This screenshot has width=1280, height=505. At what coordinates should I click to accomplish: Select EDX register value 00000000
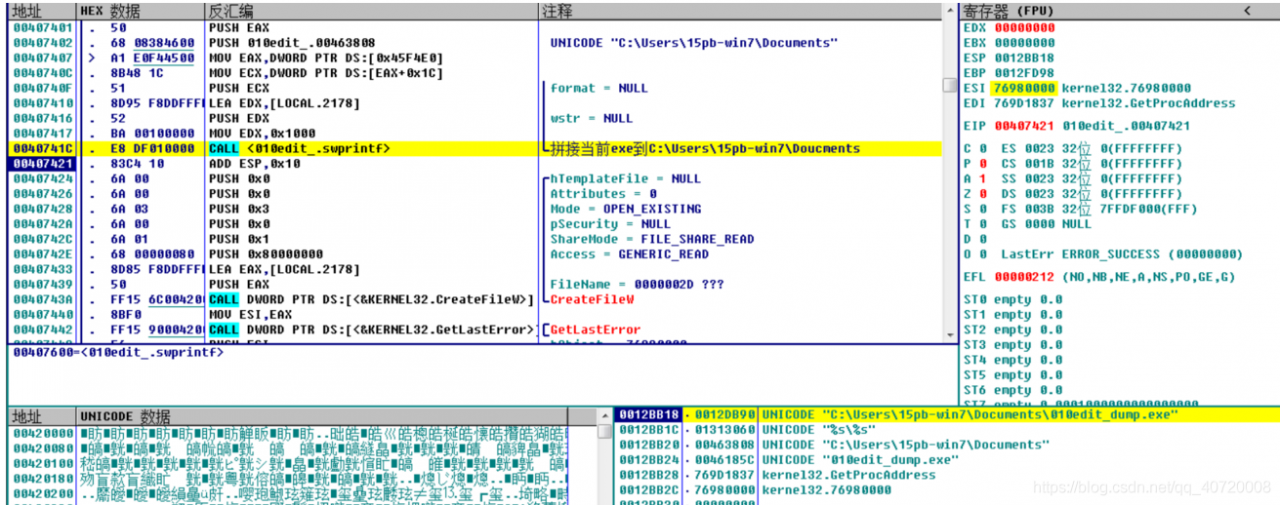tap(1025, 28)
